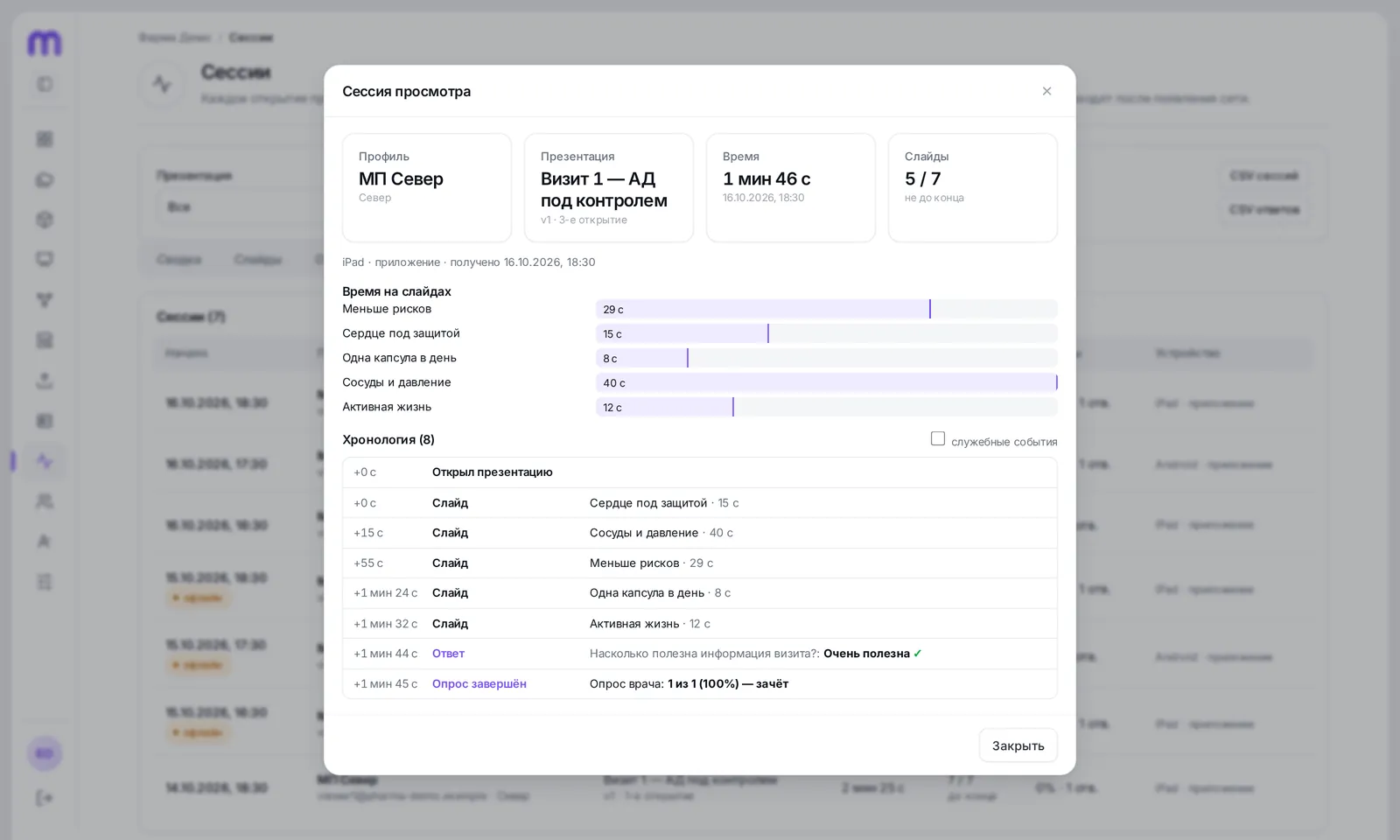The image size is (1400, 840).
Task: Click the round user avatar in the sidebar
Action: point(45,753)
